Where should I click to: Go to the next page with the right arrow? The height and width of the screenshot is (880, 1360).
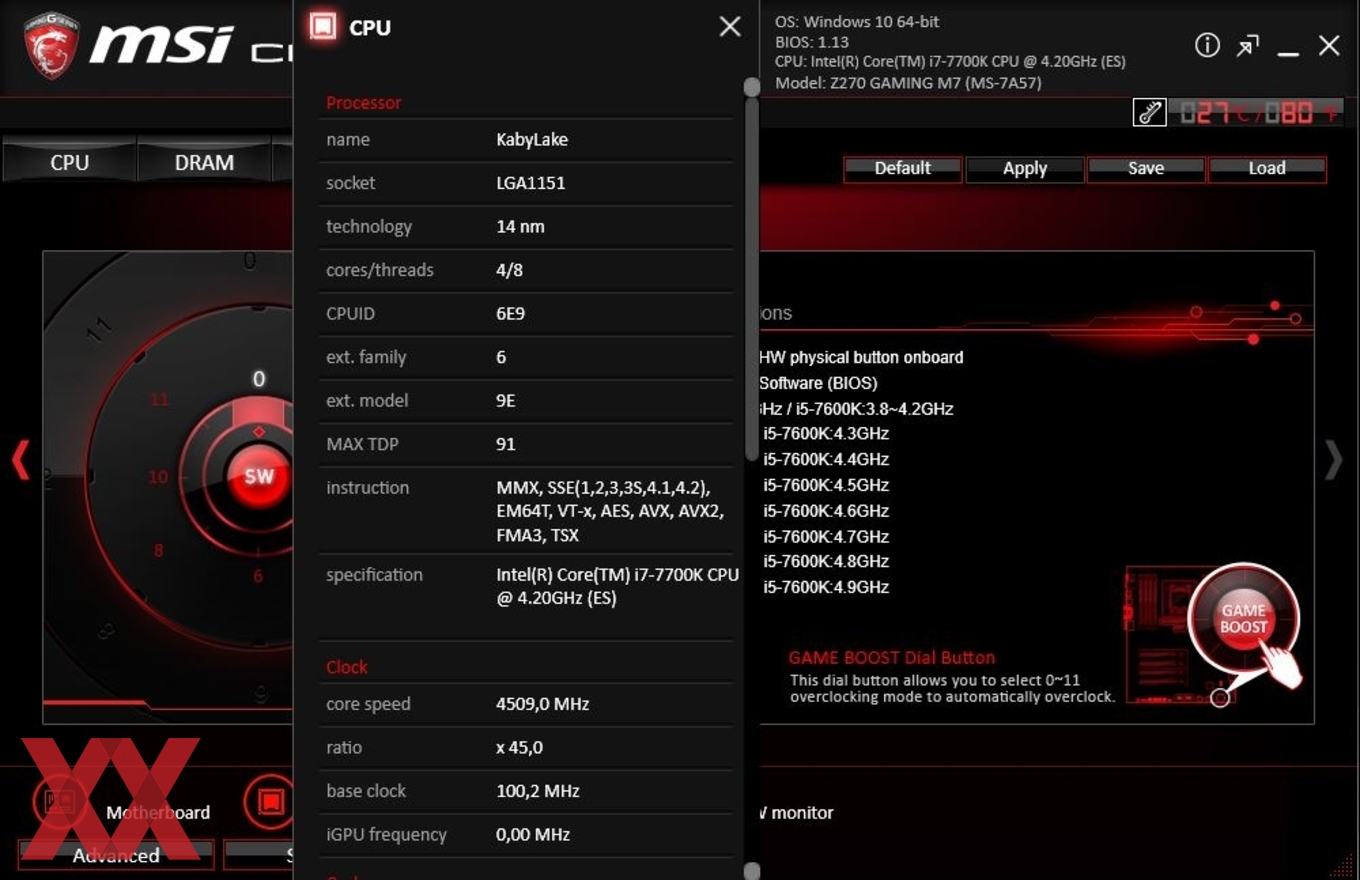click(1334, 460)
